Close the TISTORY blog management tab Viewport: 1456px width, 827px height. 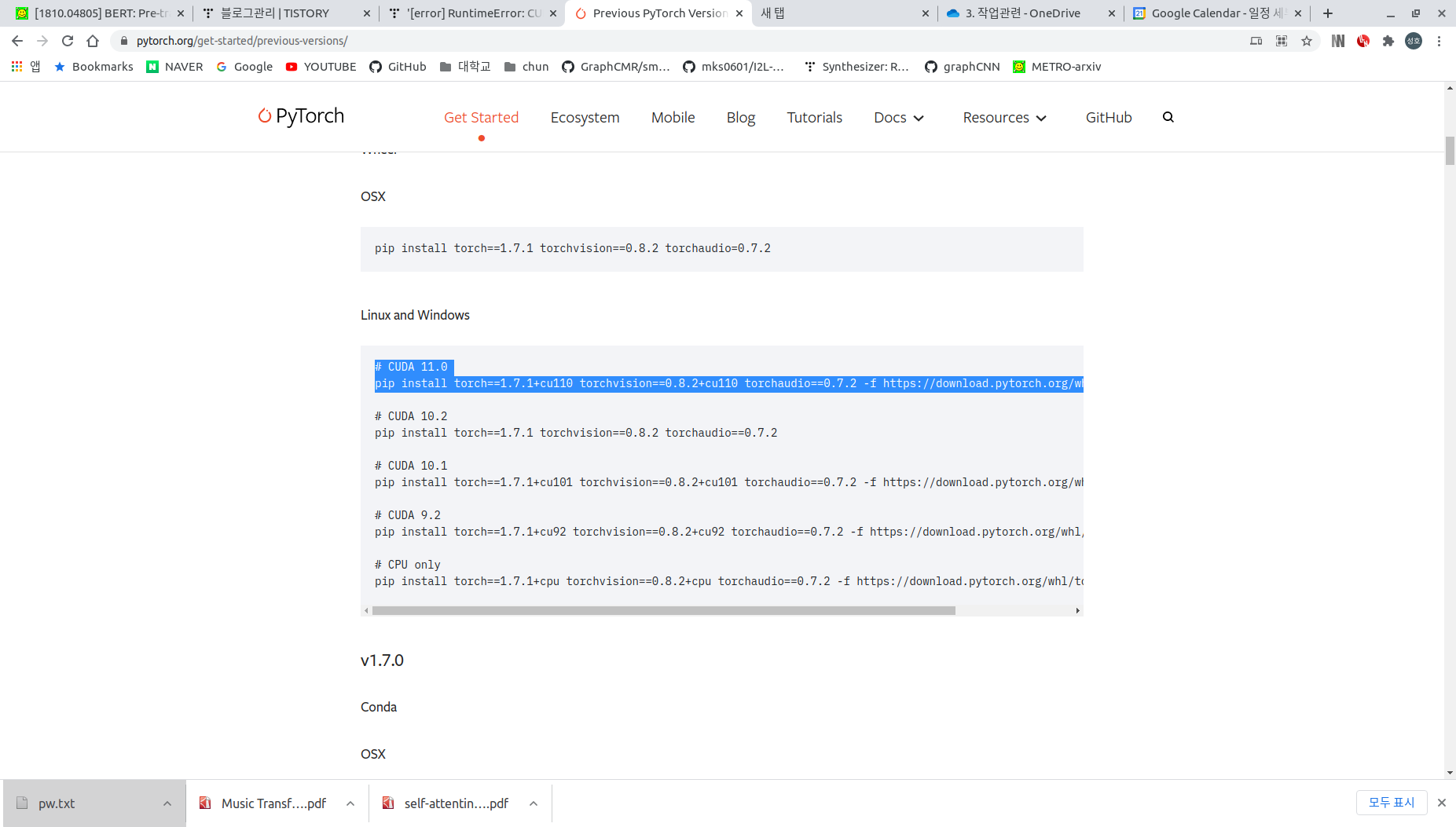367,13
